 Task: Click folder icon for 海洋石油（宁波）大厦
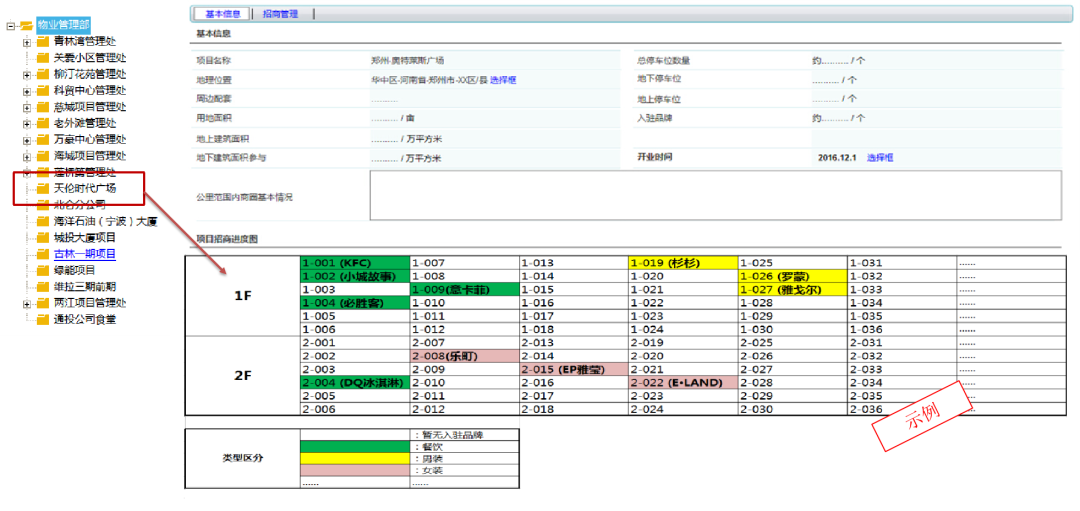click(x=43, y=221)
